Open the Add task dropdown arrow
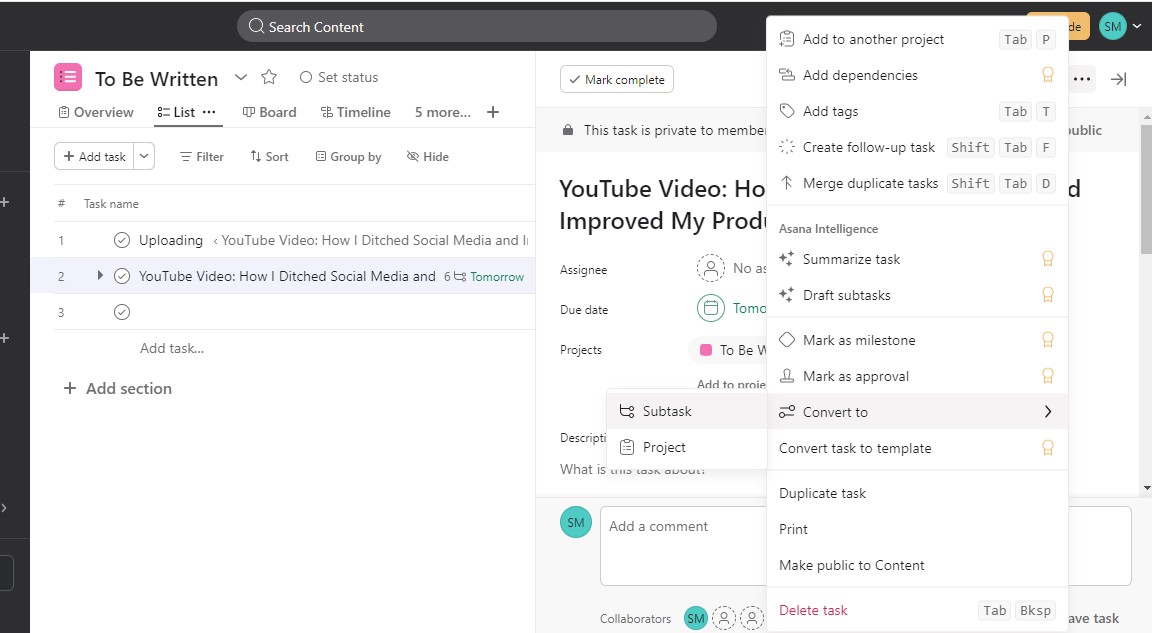 pyautogui.click(x=144, y=156)
